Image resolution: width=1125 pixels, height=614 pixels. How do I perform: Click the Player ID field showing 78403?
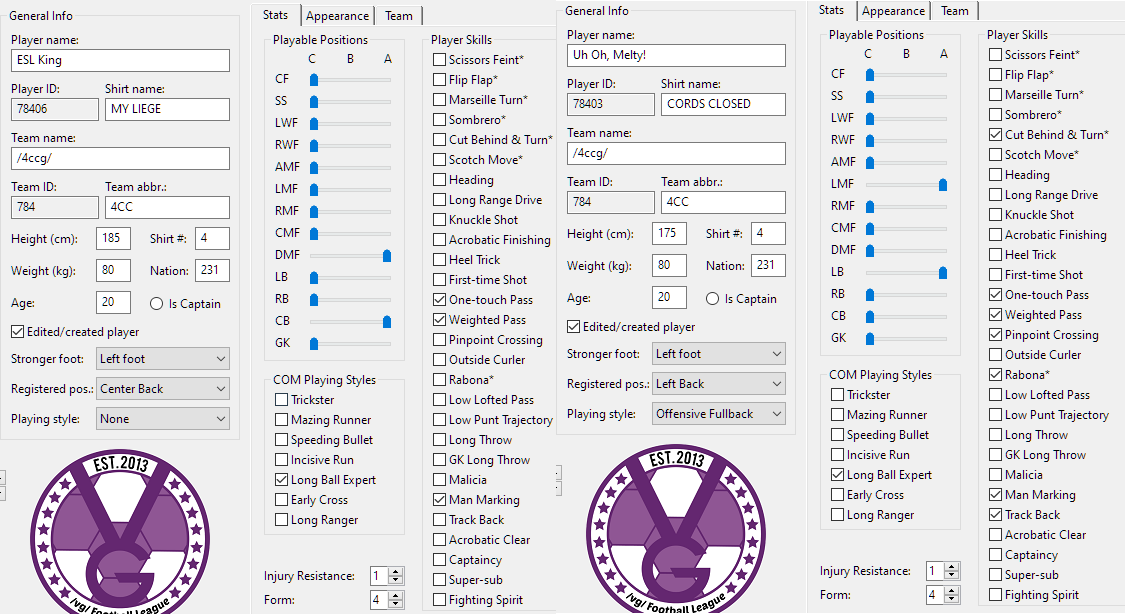[x=611, y=104]
